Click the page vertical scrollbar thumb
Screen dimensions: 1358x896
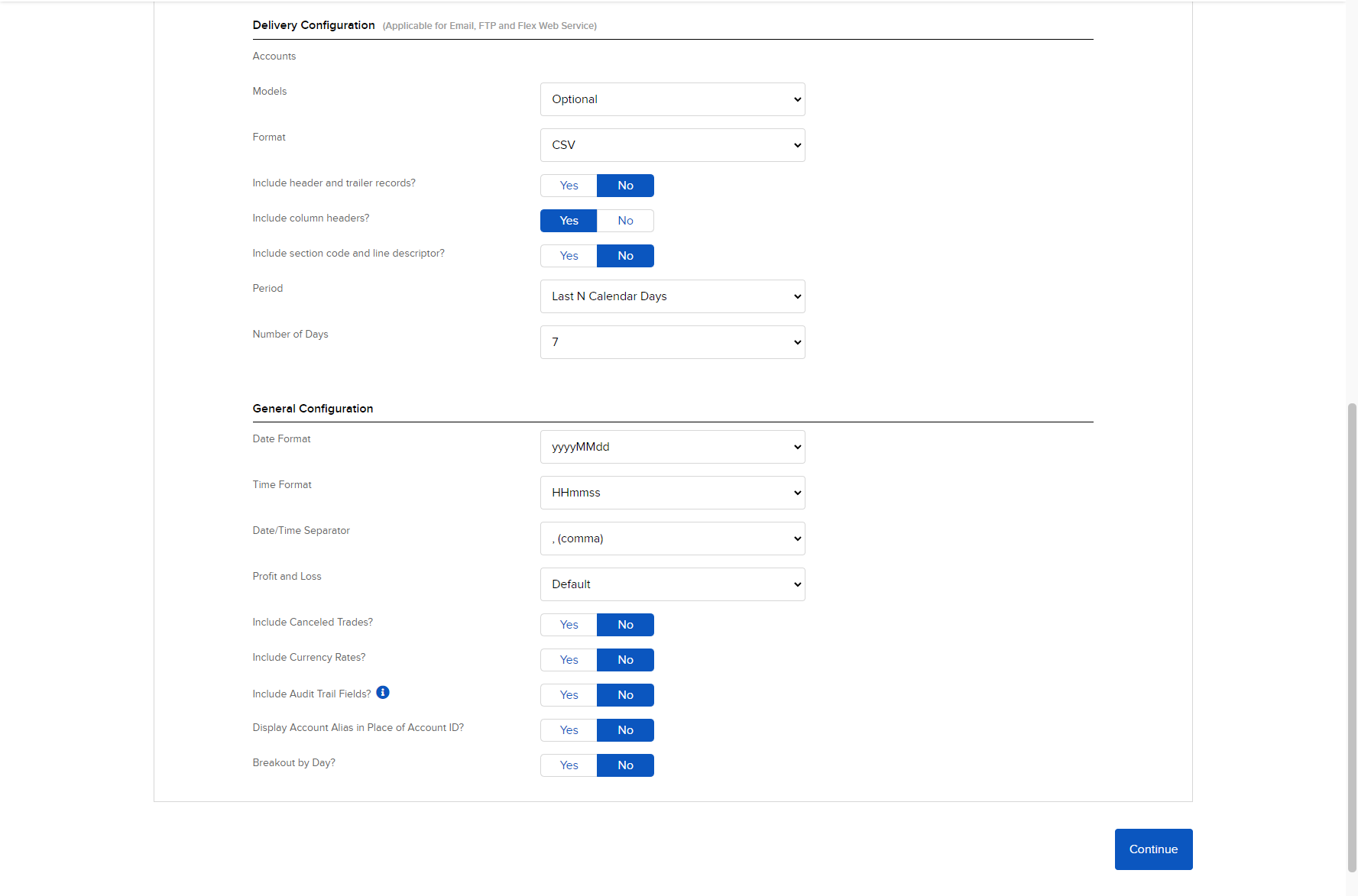[x=1352, y=638]
